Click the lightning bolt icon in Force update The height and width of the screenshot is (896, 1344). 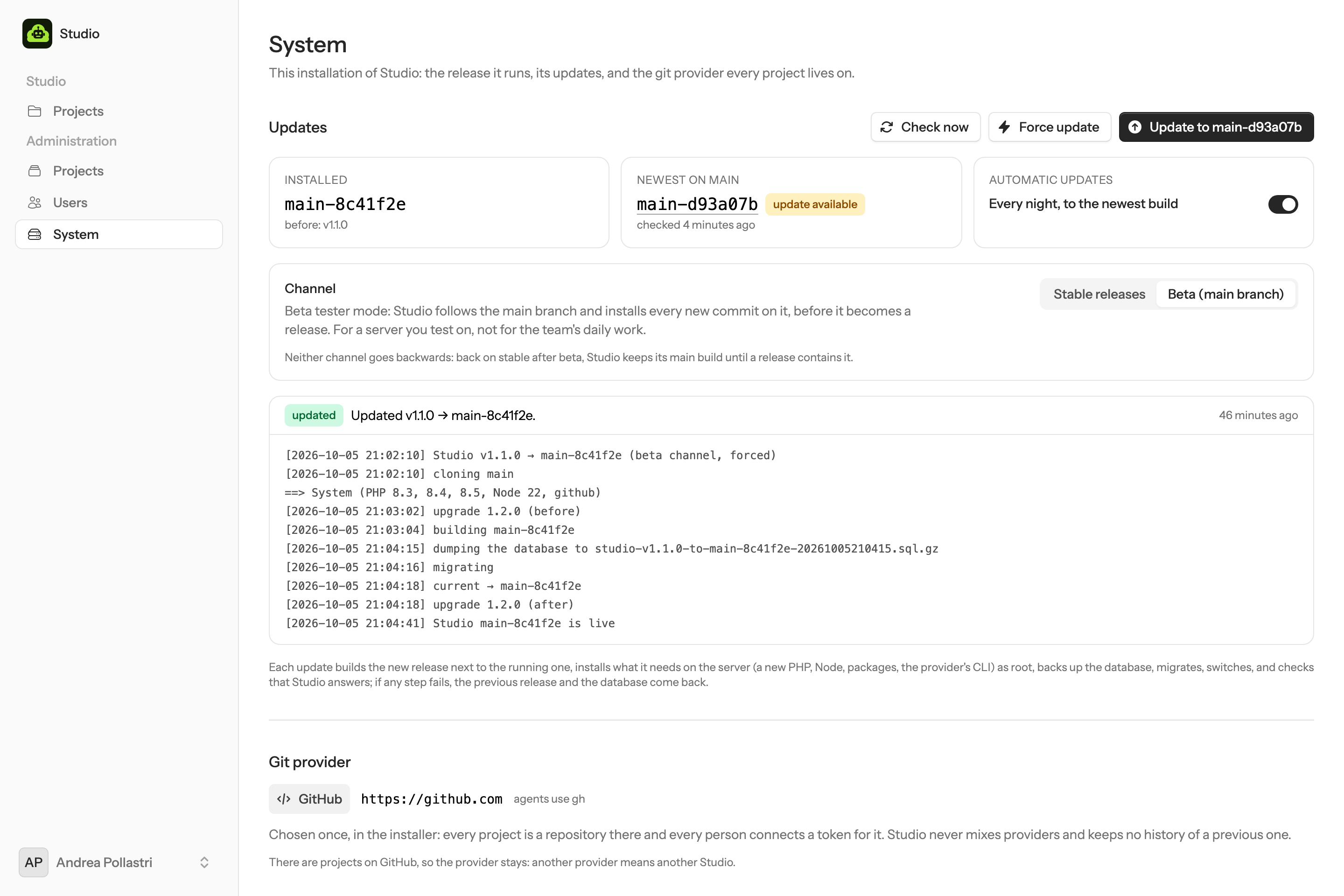point(1004,127)
